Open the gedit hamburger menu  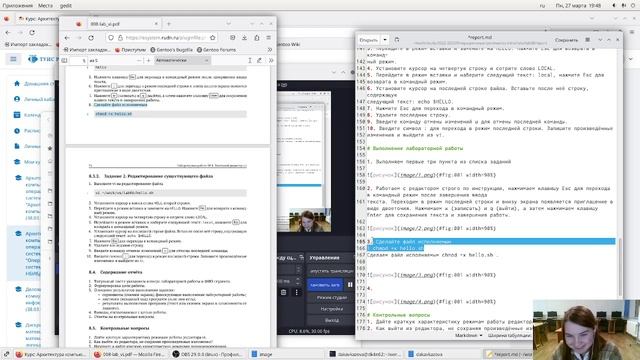coord(587,40)
